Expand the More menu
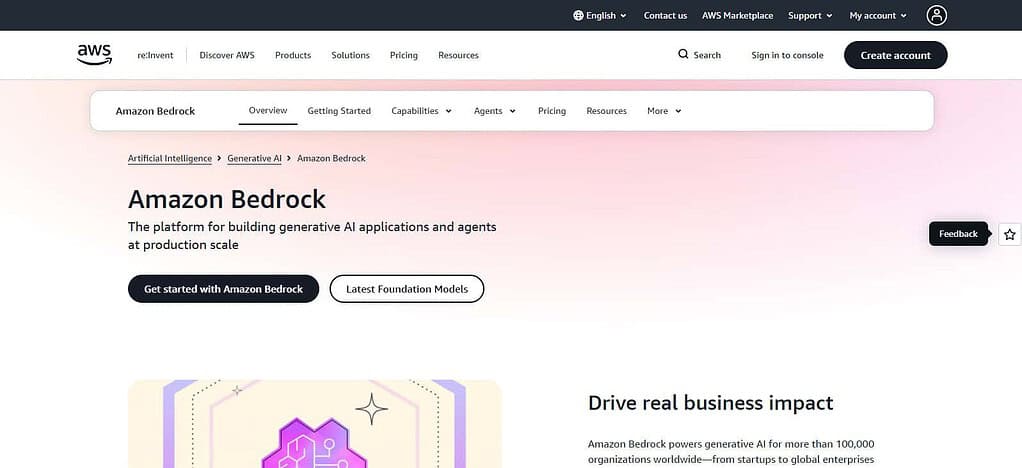This screenshot has width=1022, height=468. pyautogui.click(x=664, y=111)
